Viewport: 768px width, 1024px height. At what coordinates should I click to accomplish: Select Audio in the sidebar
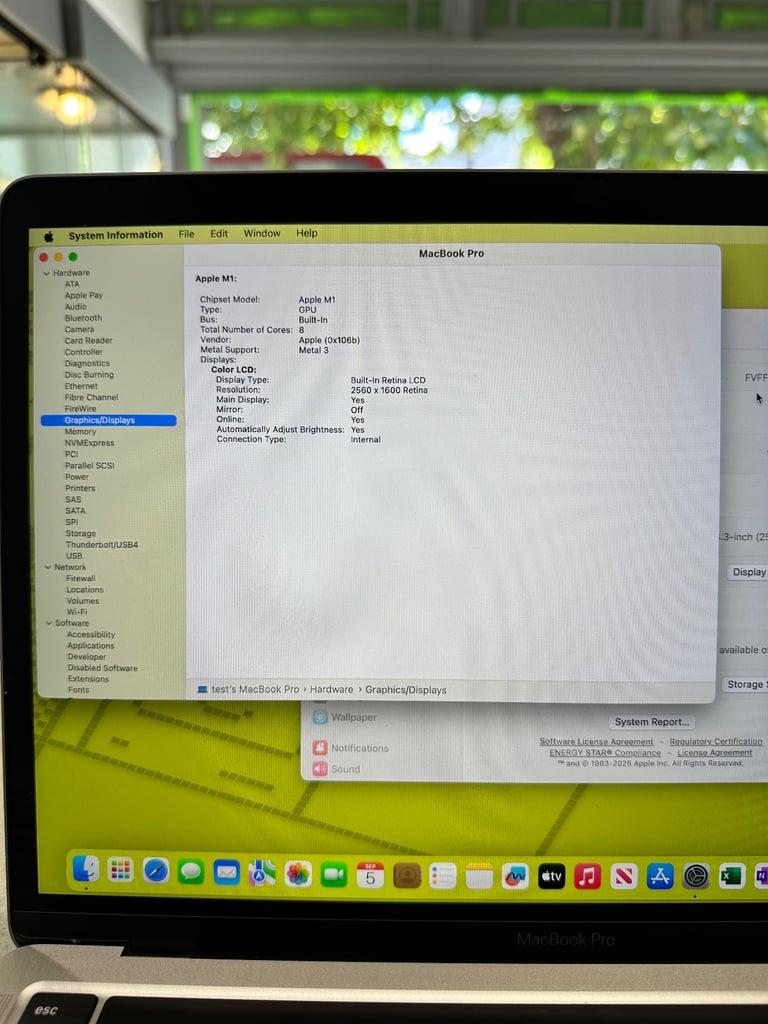(76, 306)
